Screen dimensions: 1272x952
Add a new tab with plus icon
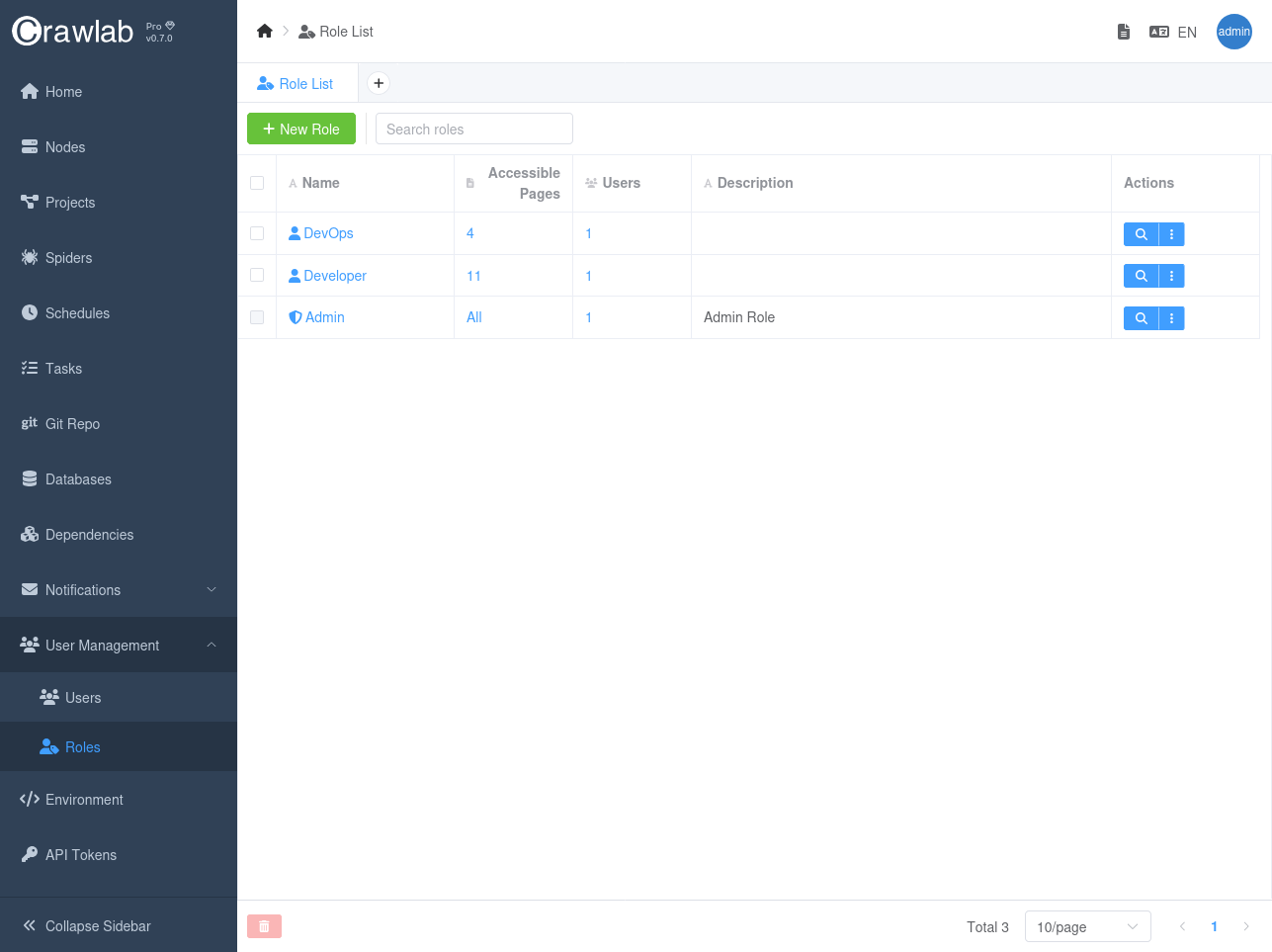[x=379, y=84]
